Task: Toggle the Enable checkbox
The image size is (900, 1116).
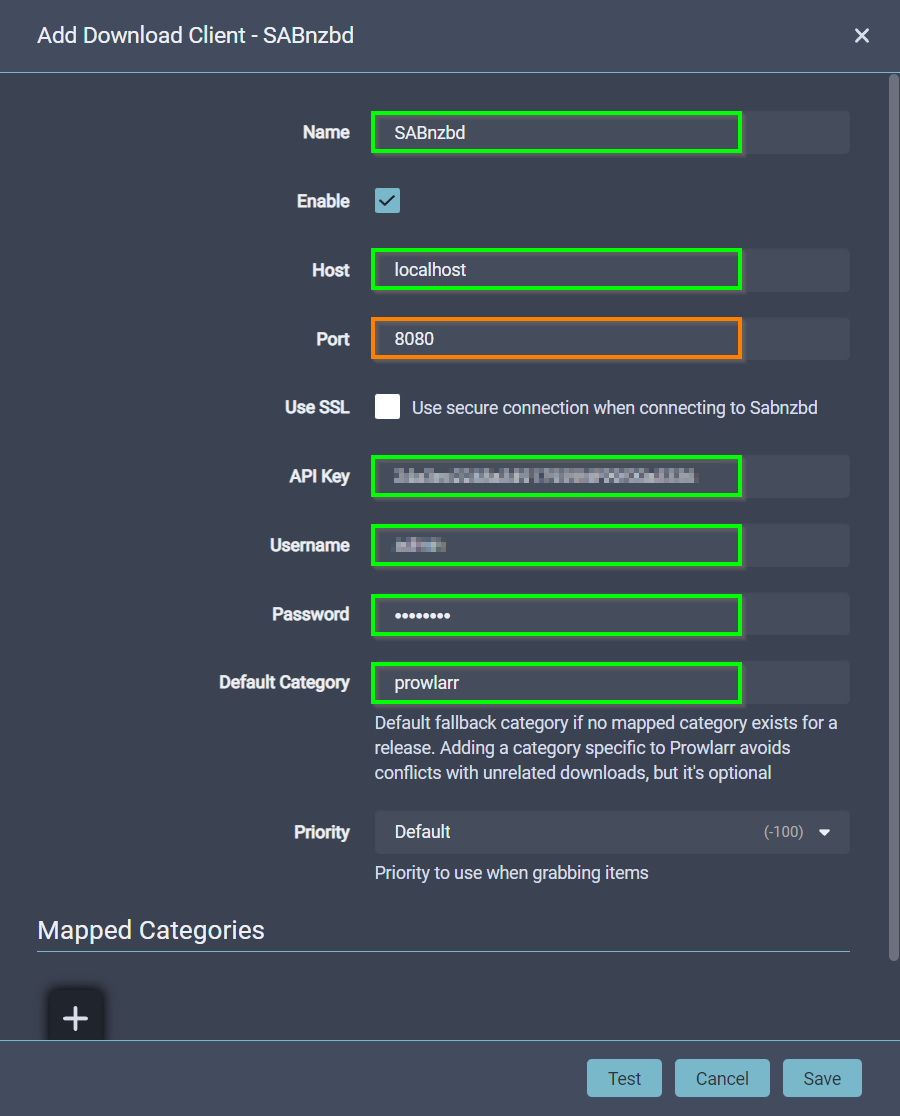Action: [387, 201]
